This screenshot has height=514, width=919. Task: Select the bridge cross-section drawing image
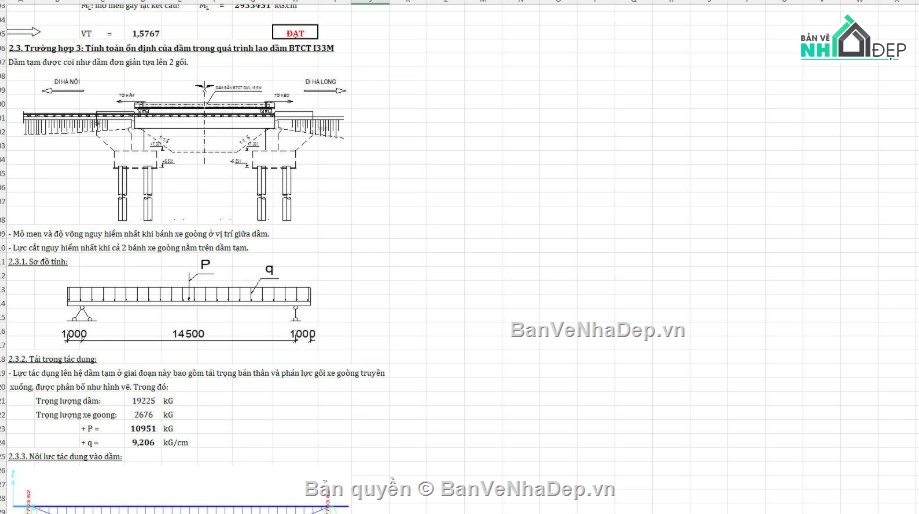coord(185,149)
